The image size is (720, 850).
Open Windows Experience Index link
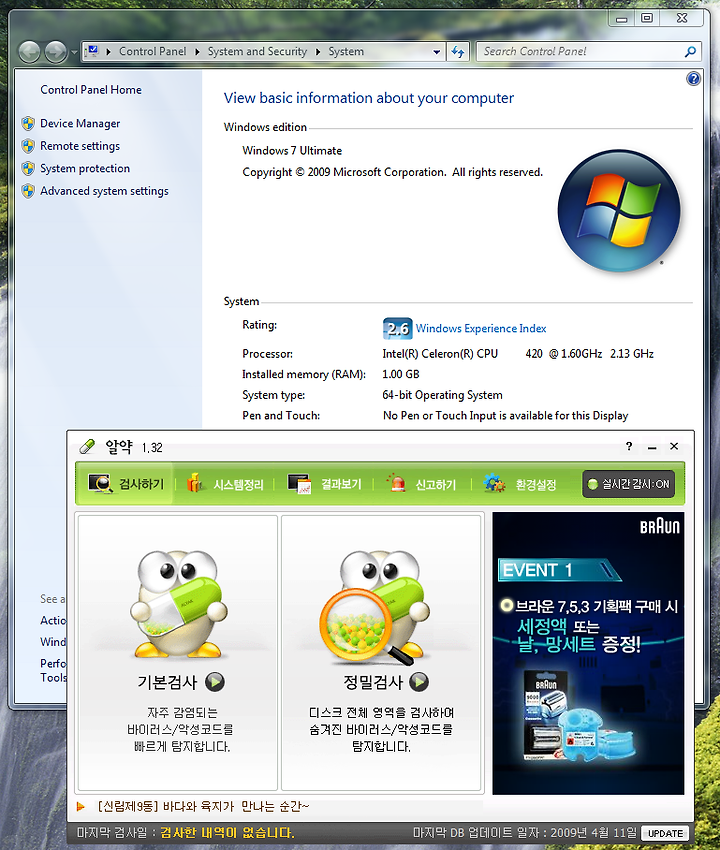[481, 329]
